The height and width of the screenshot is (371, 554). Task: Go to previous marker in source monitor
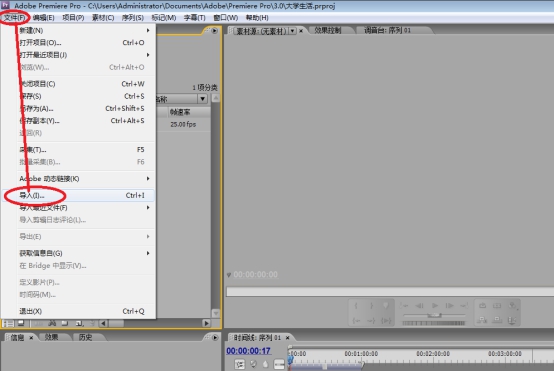(x=404, y=306)
